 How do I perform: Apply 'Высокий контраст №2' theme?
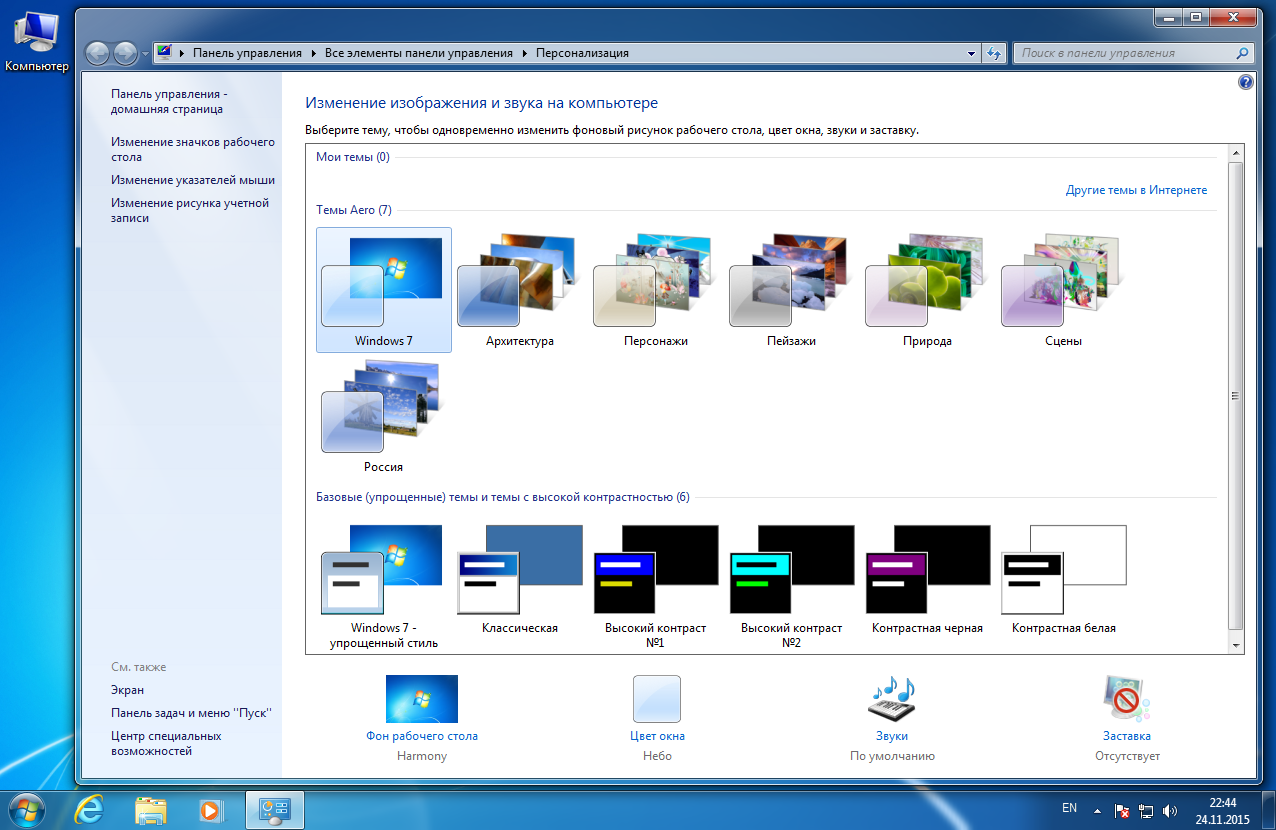point(792,585)
